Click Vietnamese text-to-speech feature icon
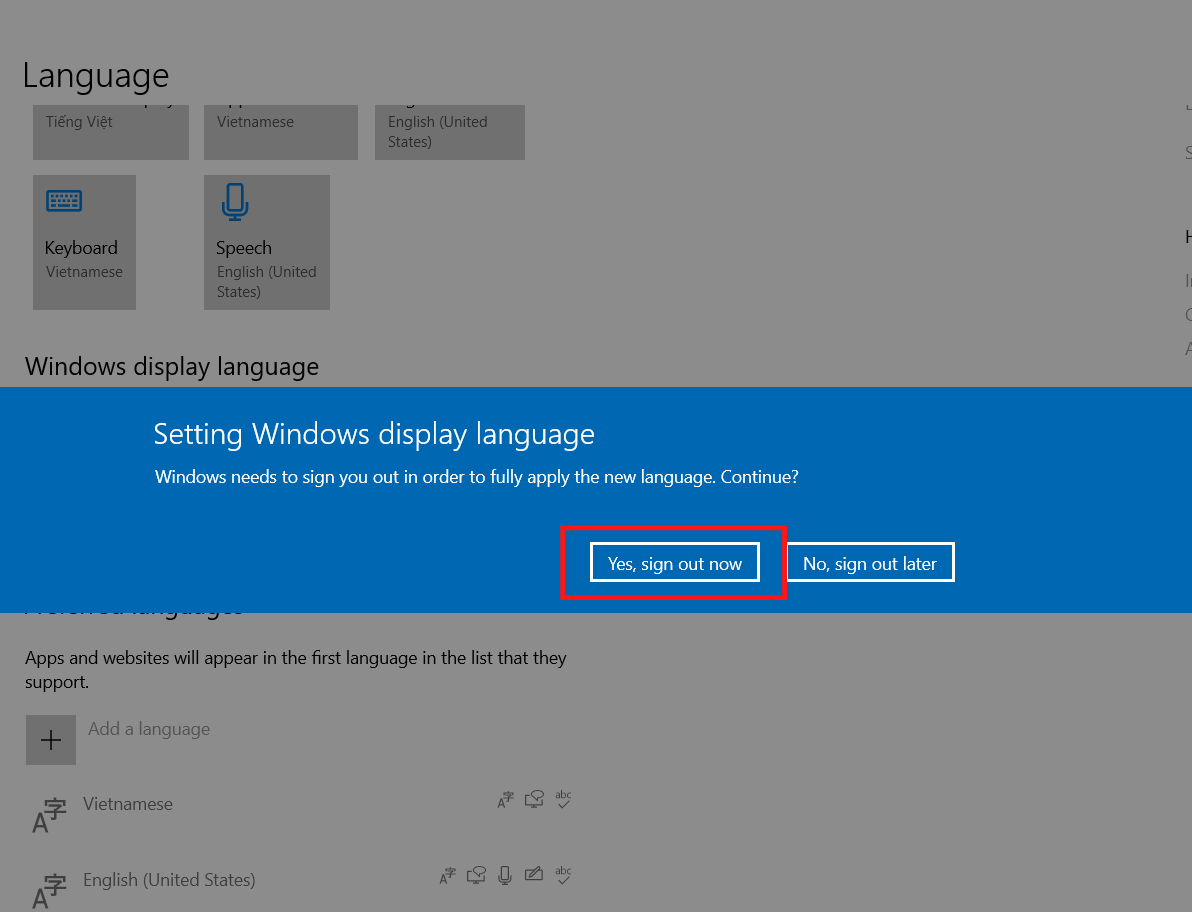This screenshot has width=1192, height=912. (534, 800)
